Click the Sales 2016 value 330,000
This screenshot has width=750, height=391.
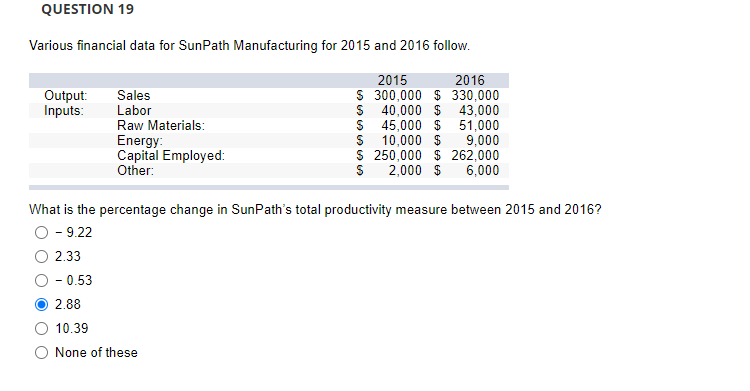475,95
